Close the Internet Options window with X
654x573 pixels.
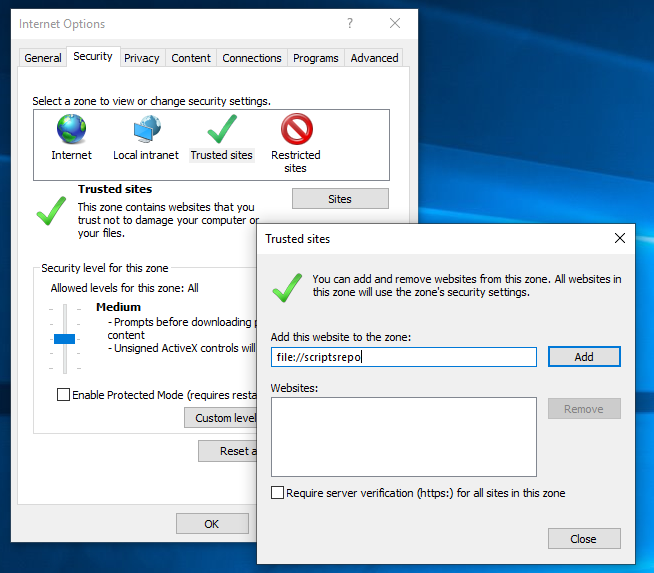395,23
